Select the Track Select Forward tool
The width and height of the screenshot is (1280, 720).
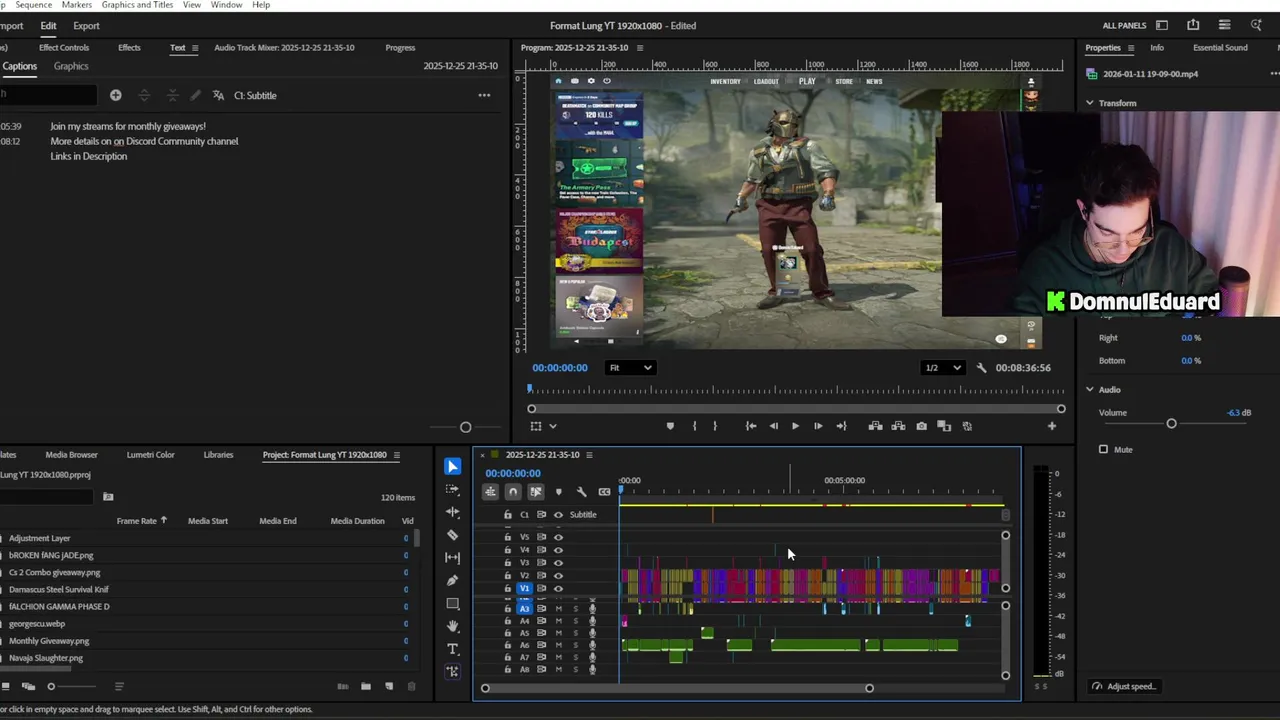click(453, 489)
